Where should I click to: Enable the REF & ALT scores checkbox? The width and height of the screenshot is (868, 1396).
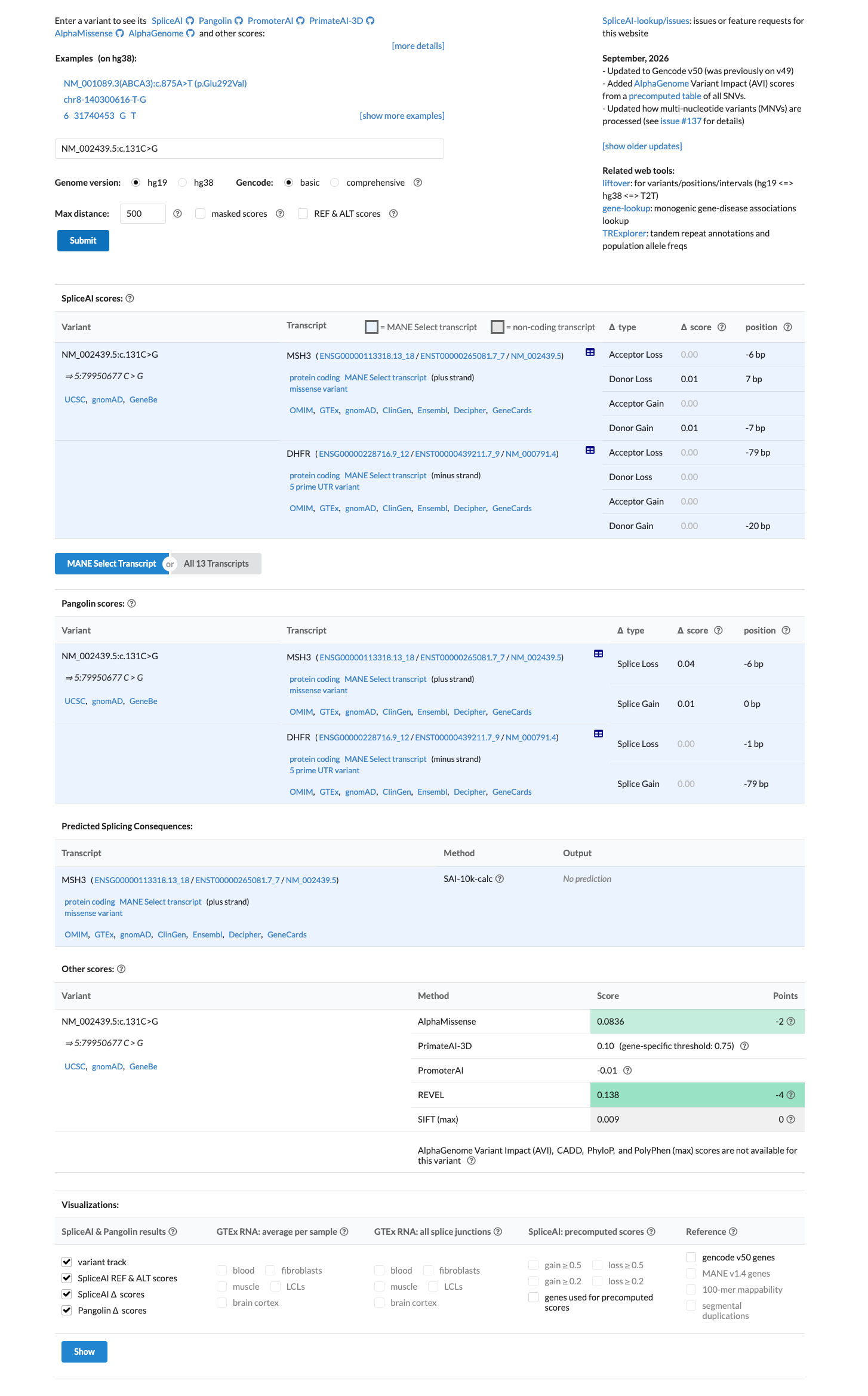click(x=303, y=214)
